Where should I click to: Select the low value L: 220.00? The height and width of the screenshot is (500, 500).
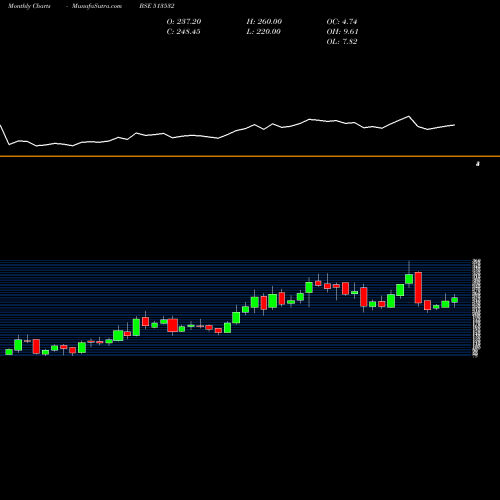pos(263,32)
